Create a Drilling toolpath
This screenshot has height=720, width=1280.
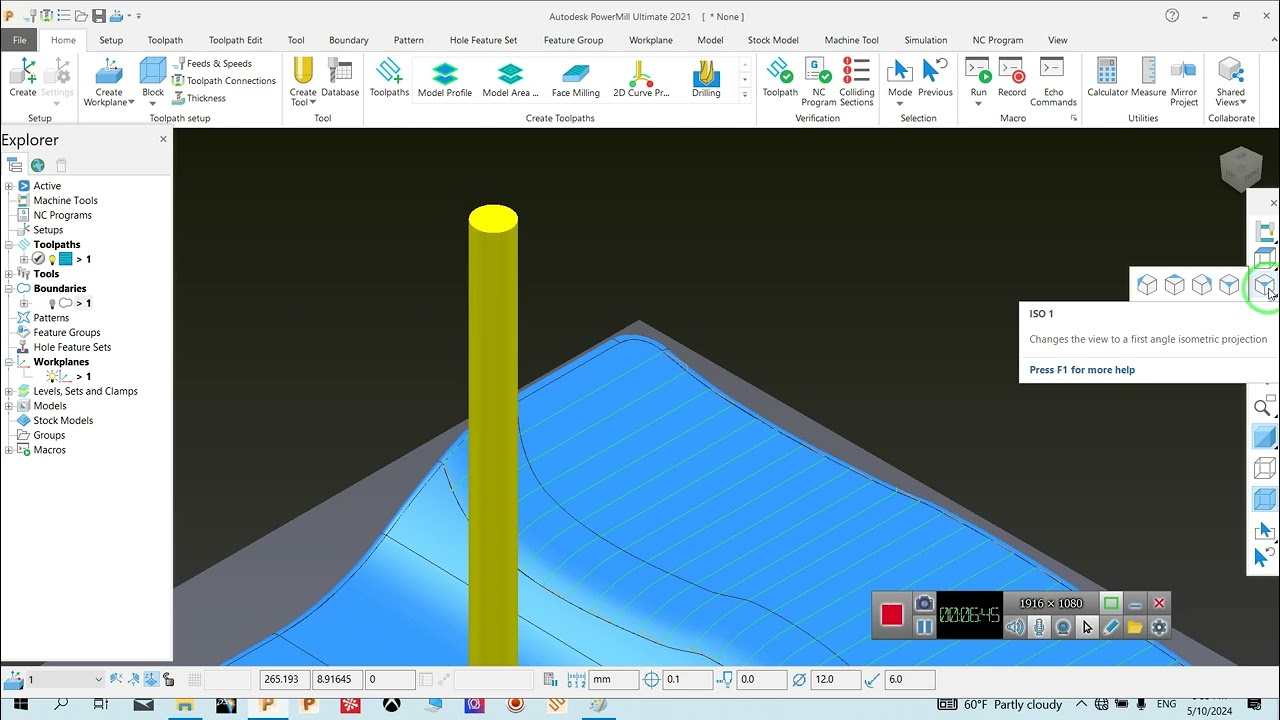[706, 80]
